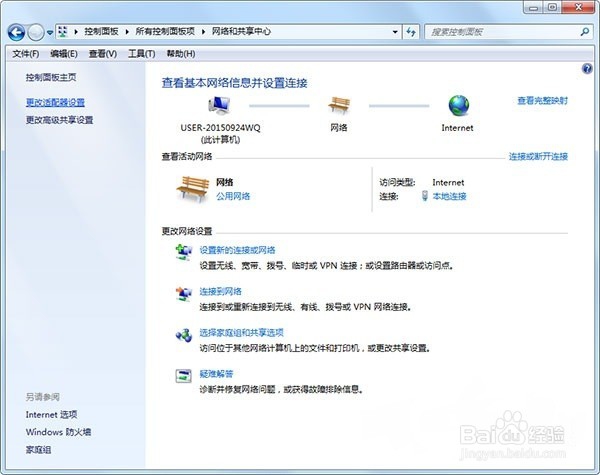Open the 查看(V) menu
Image resolution: width=600 pixels, height=475 pixels.
pos(103,54)
